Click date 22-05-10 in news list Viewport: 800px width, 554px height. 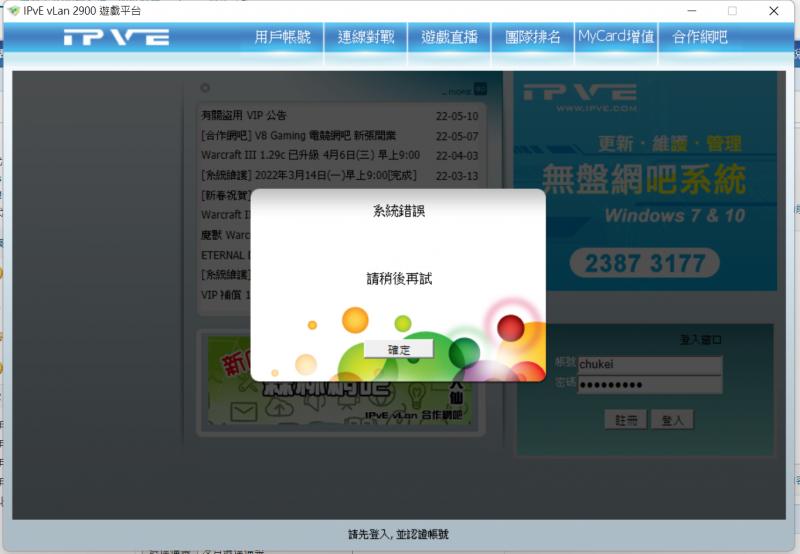tap(457, 116)
